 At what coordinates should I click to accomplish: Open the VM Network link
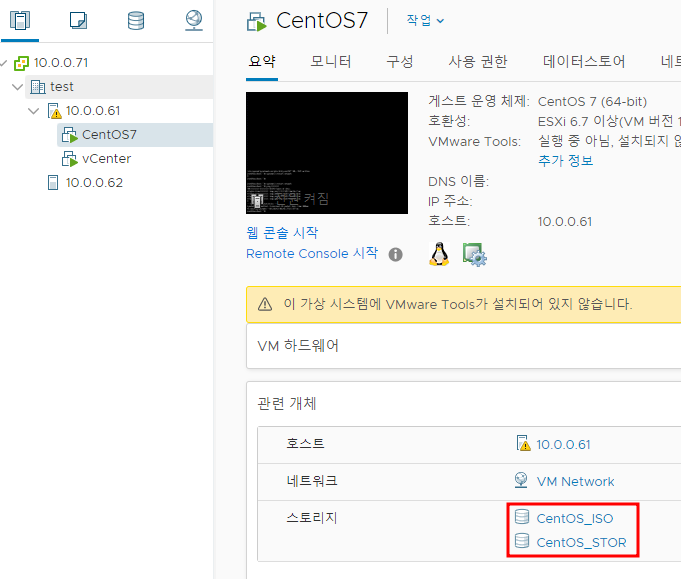575,481
